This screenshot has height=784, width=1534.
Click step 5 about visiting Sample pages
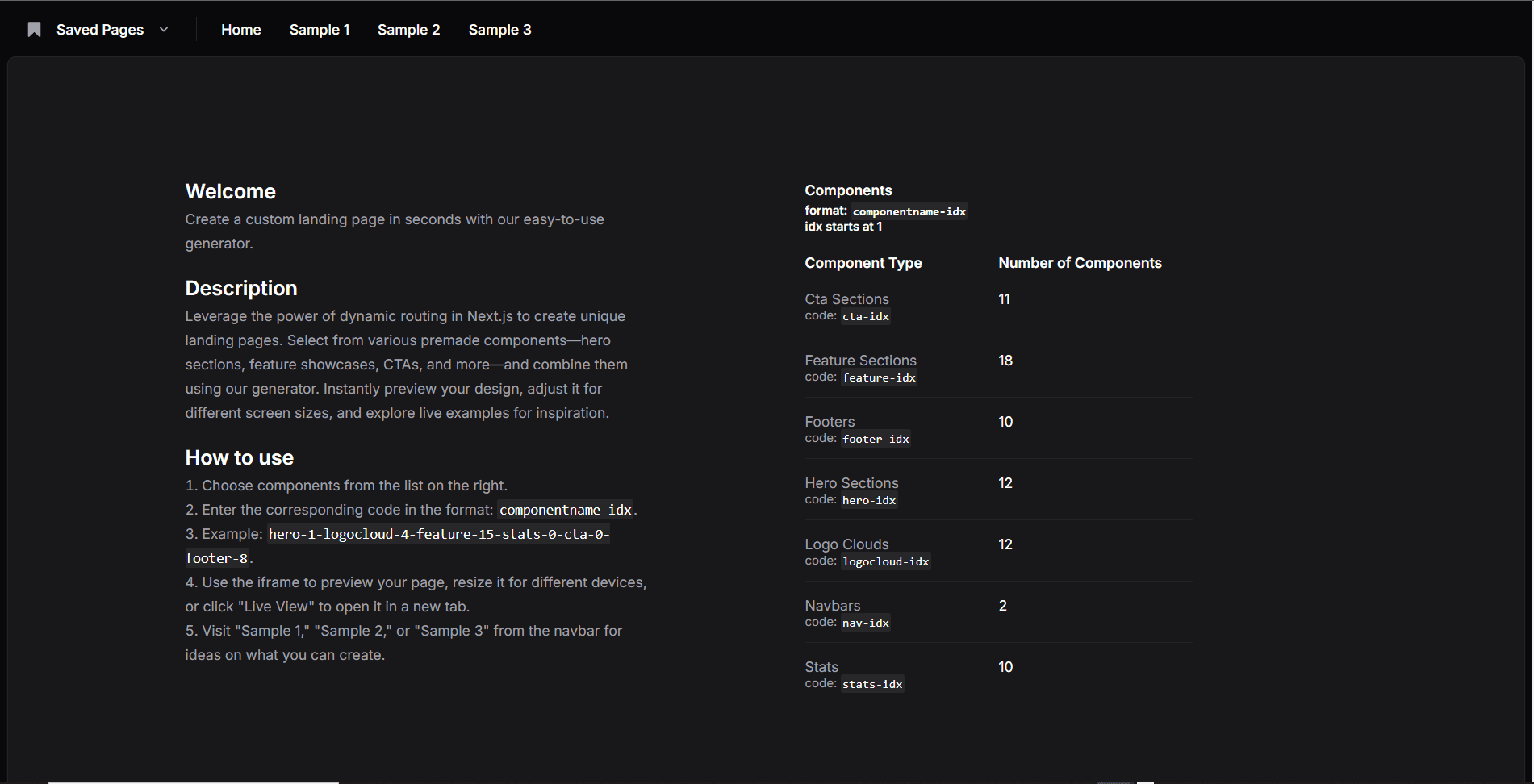click(403, 643)
